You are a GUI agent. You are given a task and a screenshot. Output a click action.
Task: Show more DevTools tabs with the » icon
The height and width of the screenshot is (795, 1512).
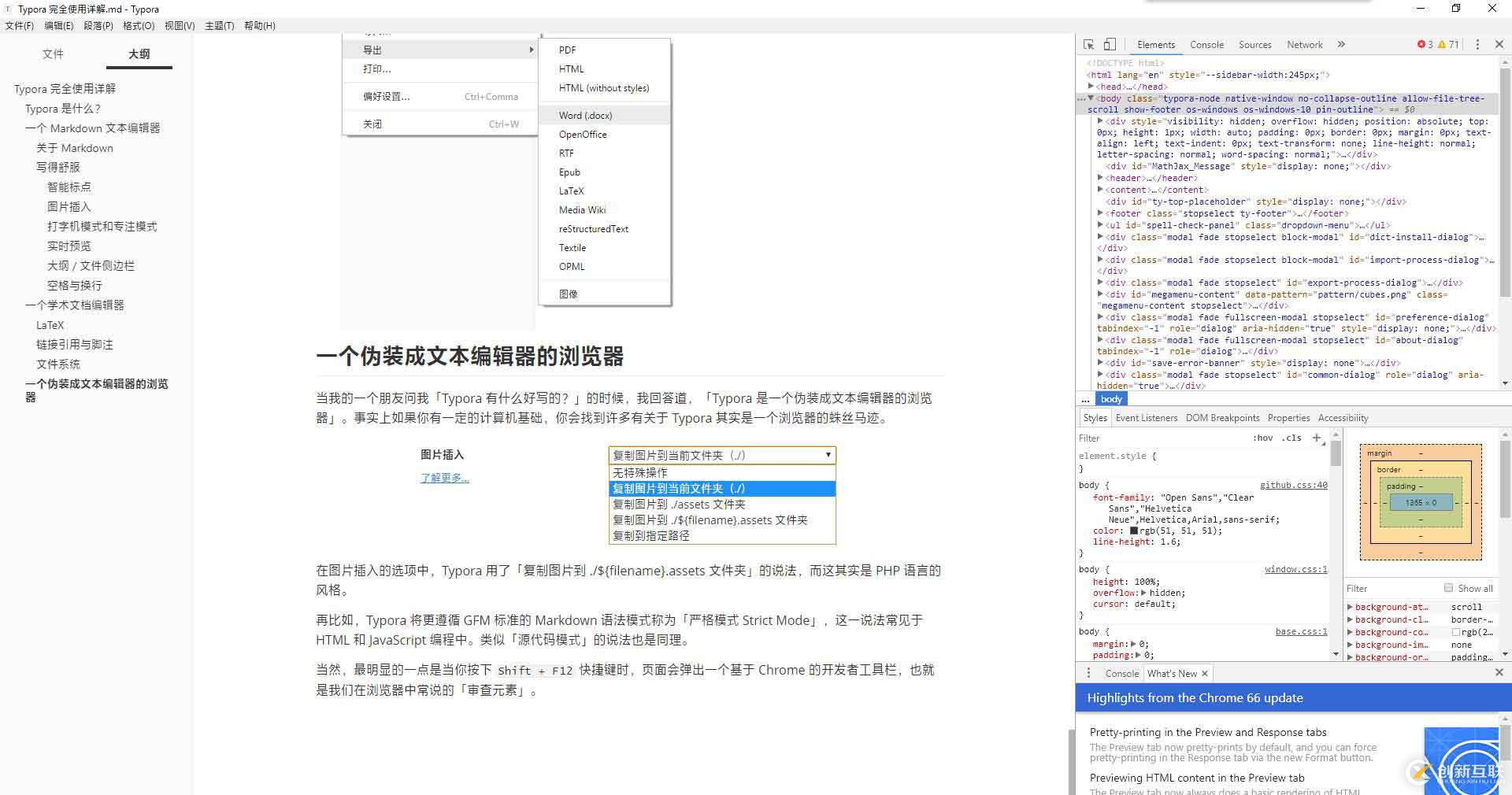[x=1341, y=45]
